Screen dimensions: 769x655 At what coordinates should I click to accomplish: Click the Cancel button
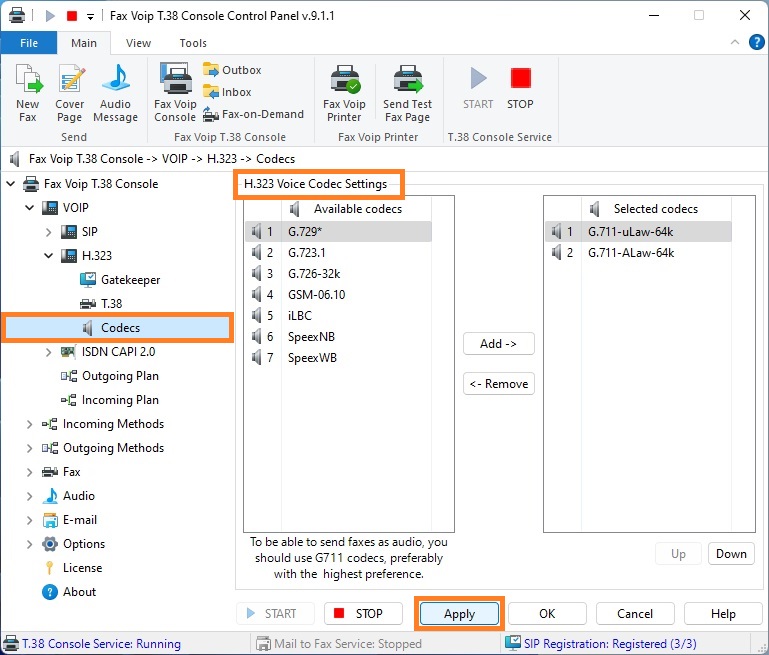635,614
